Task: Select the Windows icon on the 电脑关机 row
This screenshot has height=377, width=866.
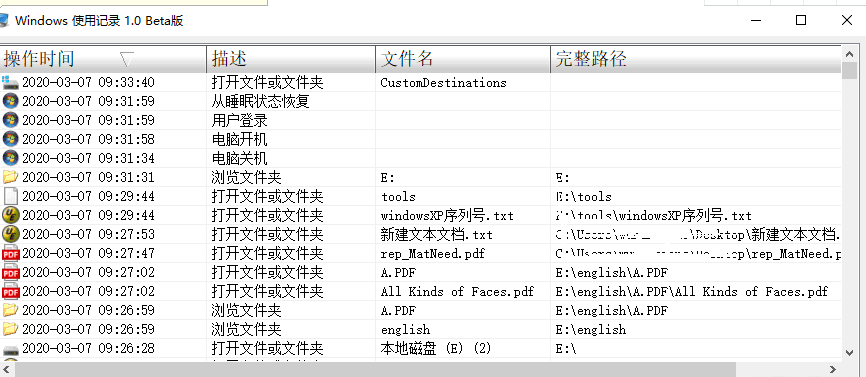Action: click(10, 158)
